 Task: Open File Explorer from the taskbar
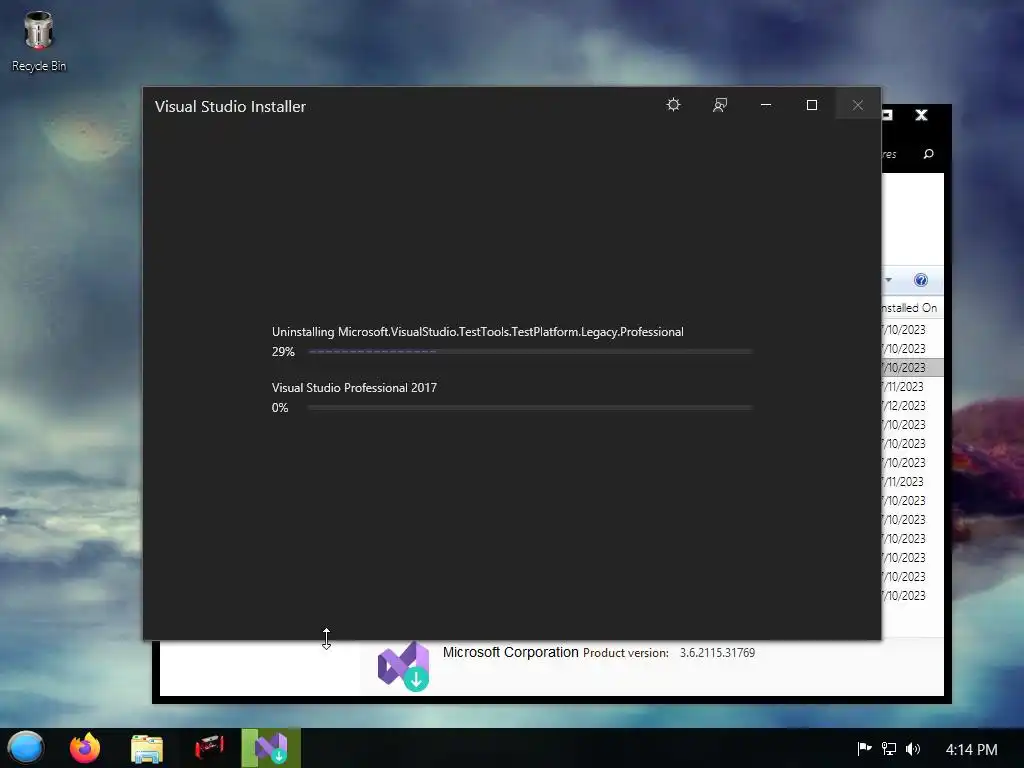tap(147, 748)
